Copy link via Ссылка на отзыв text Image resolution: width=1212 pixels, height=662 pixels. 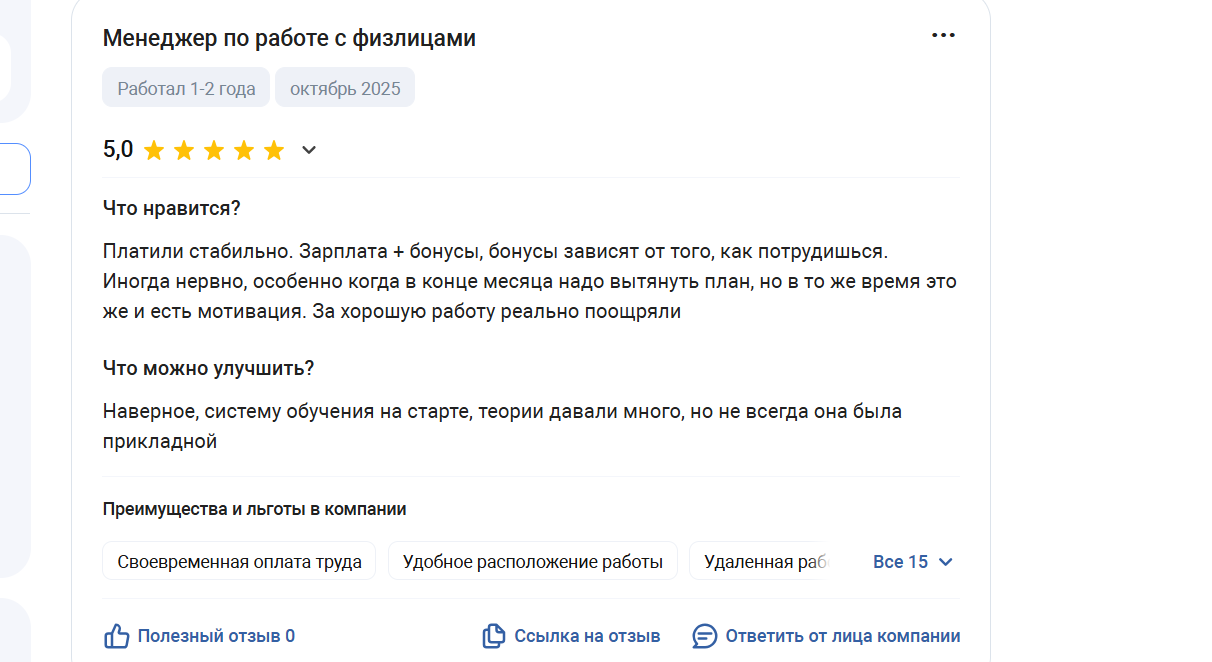coord(587,636)
